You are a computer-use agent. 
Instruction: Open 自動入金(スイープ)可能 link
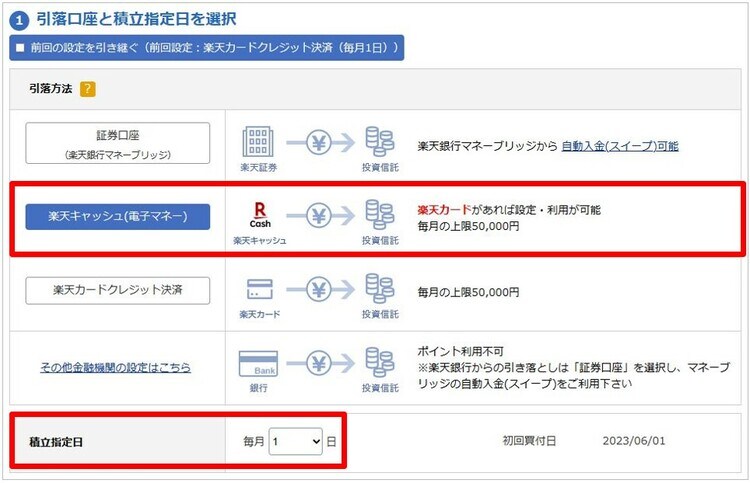tap(620, 146)
